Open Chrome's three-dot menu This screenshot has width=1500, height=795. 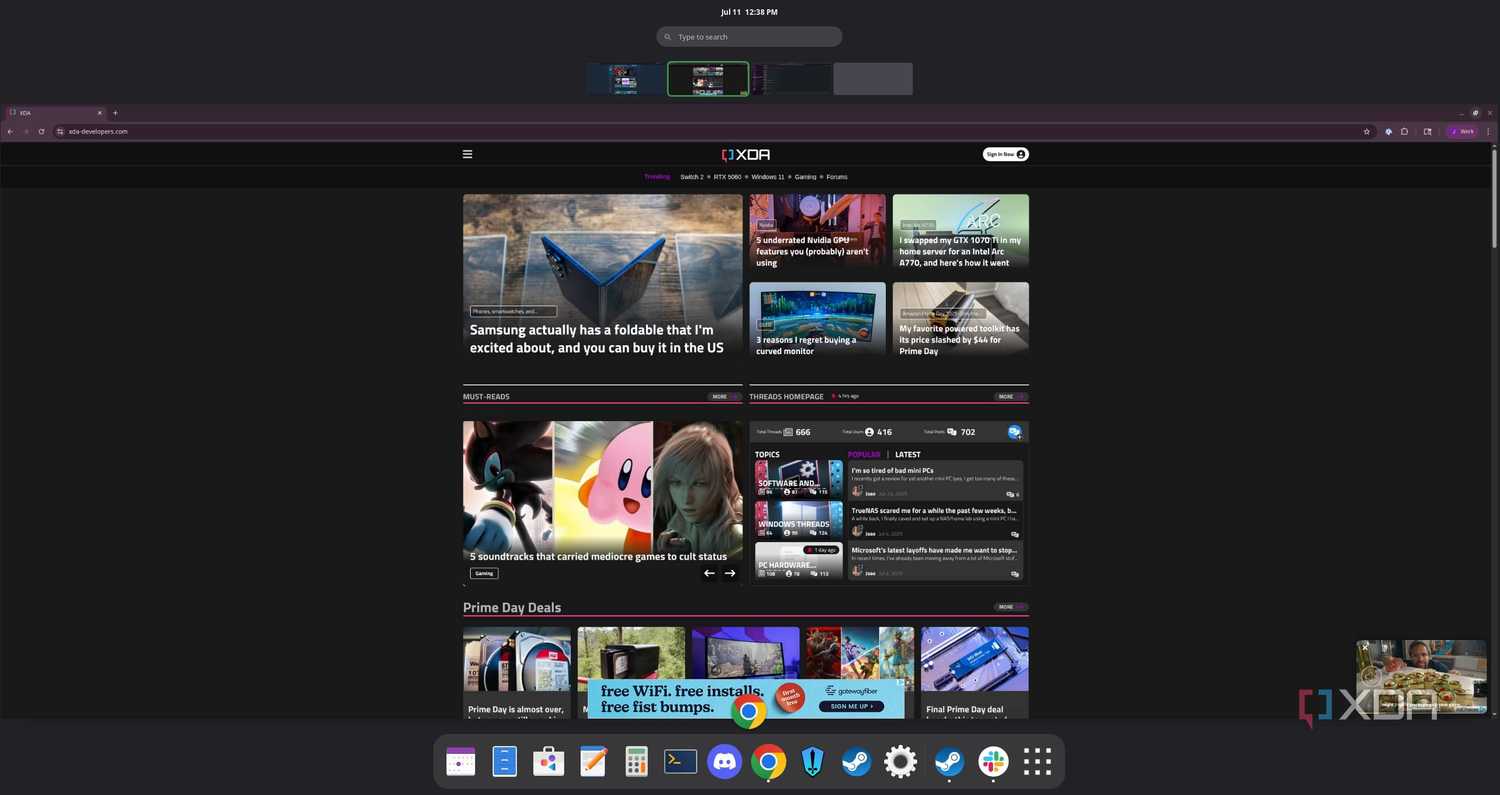point(1489,131)
